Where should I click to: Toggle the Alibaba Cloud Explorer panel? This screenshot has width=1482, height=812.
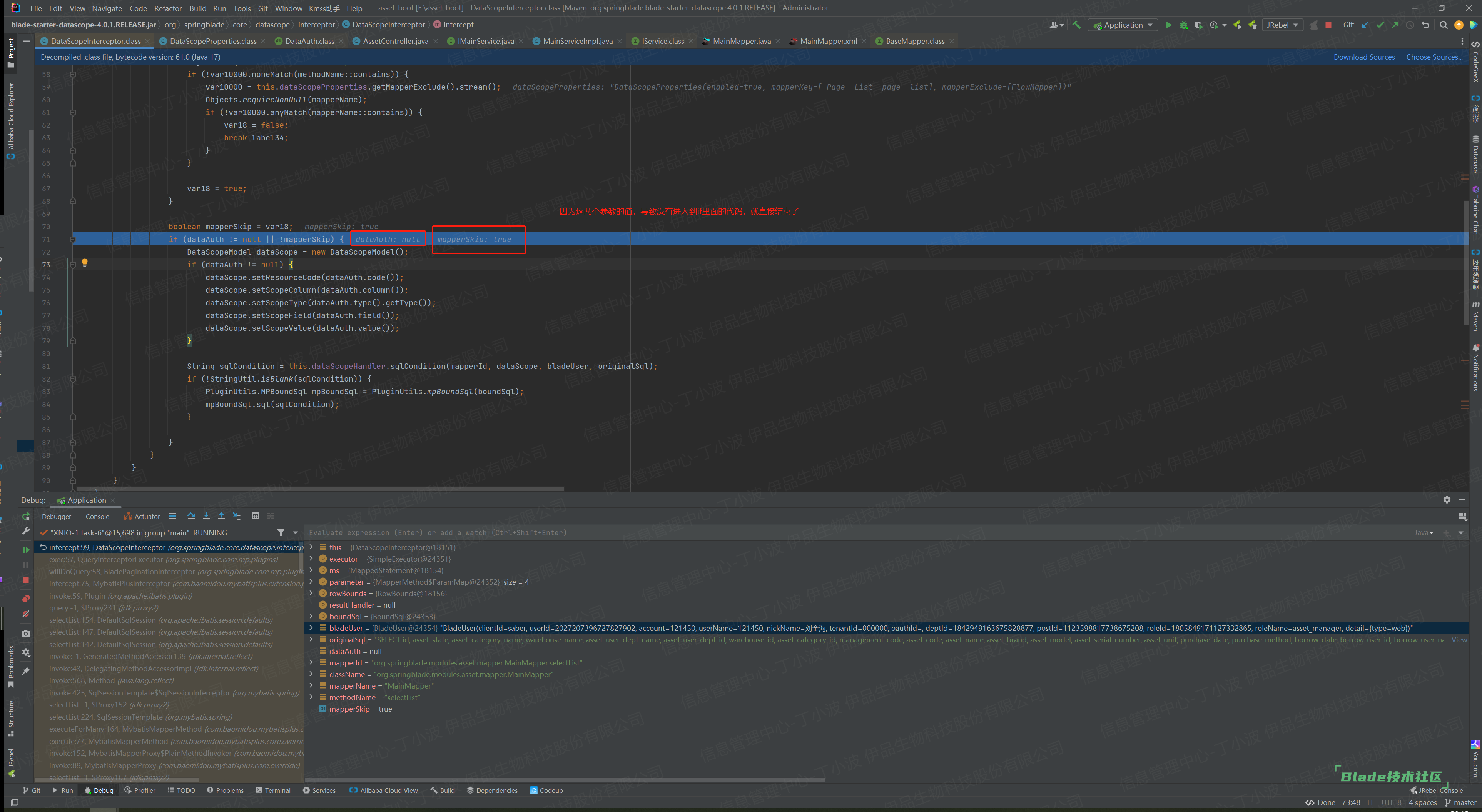pyautogui.click(x=11, y=121)
